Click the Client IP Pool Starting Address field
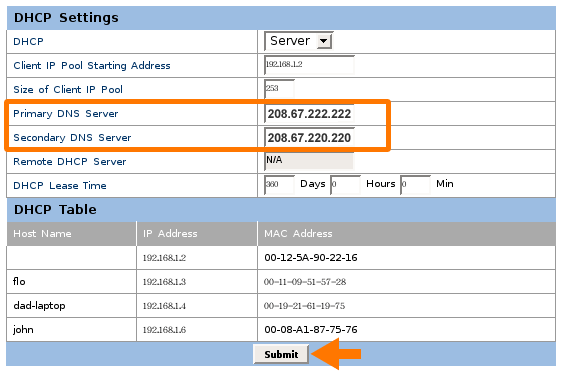 click(x=309, y=65)
